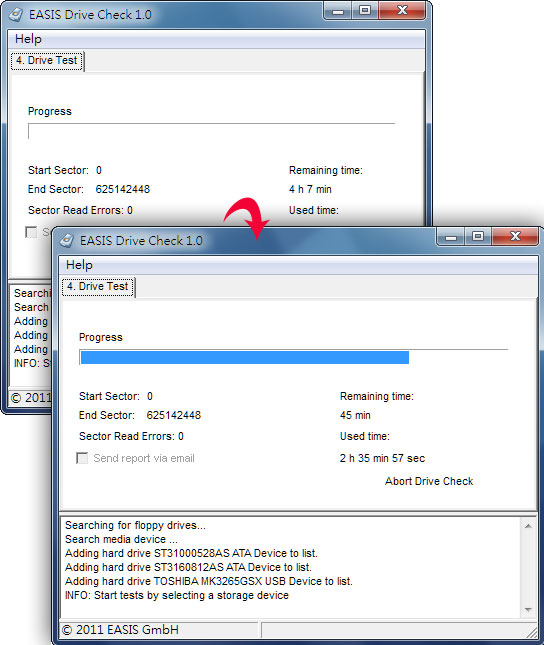Select the 4. Drive Test tab in front window
The width and height of the screenshot is (544, 645).
[98, 286]
